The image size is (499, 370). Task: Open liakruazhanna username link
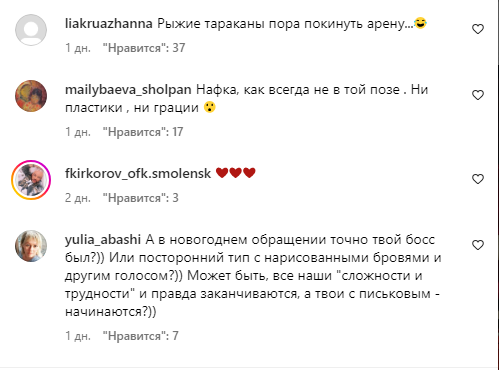point(109,24)
